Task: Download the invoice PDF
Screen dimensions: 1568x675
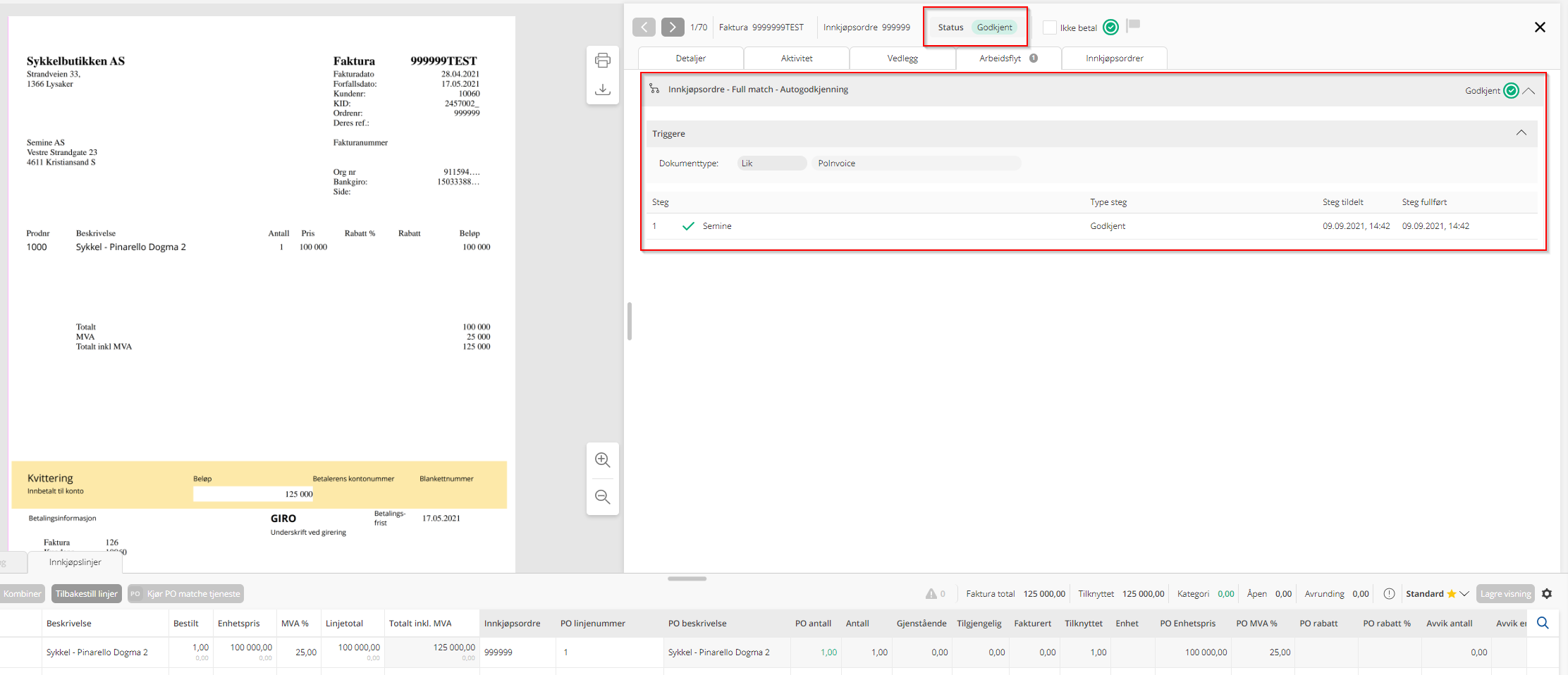Action: 602,89
